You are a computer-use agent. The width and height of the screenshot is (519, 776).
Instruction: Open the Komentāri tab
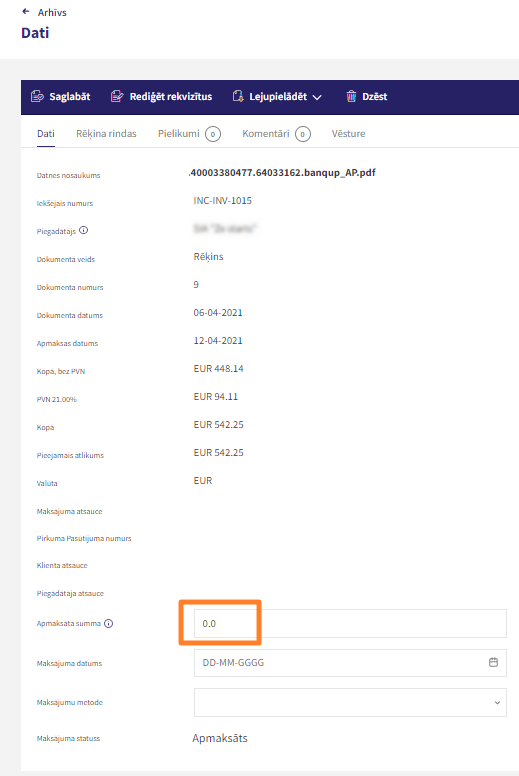coord(276,134)
